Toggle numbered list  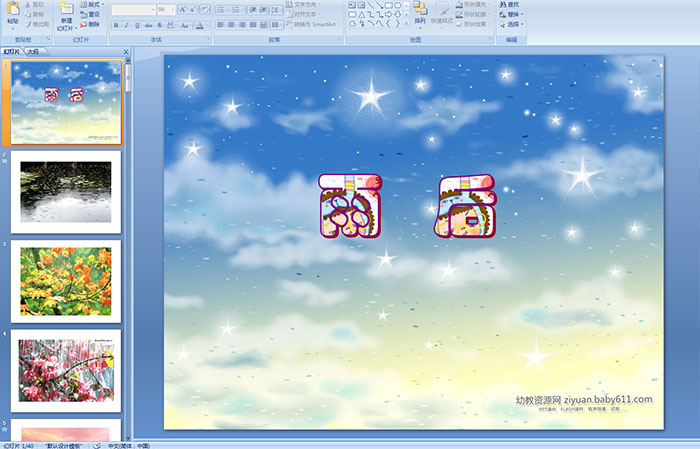[237, 10]
